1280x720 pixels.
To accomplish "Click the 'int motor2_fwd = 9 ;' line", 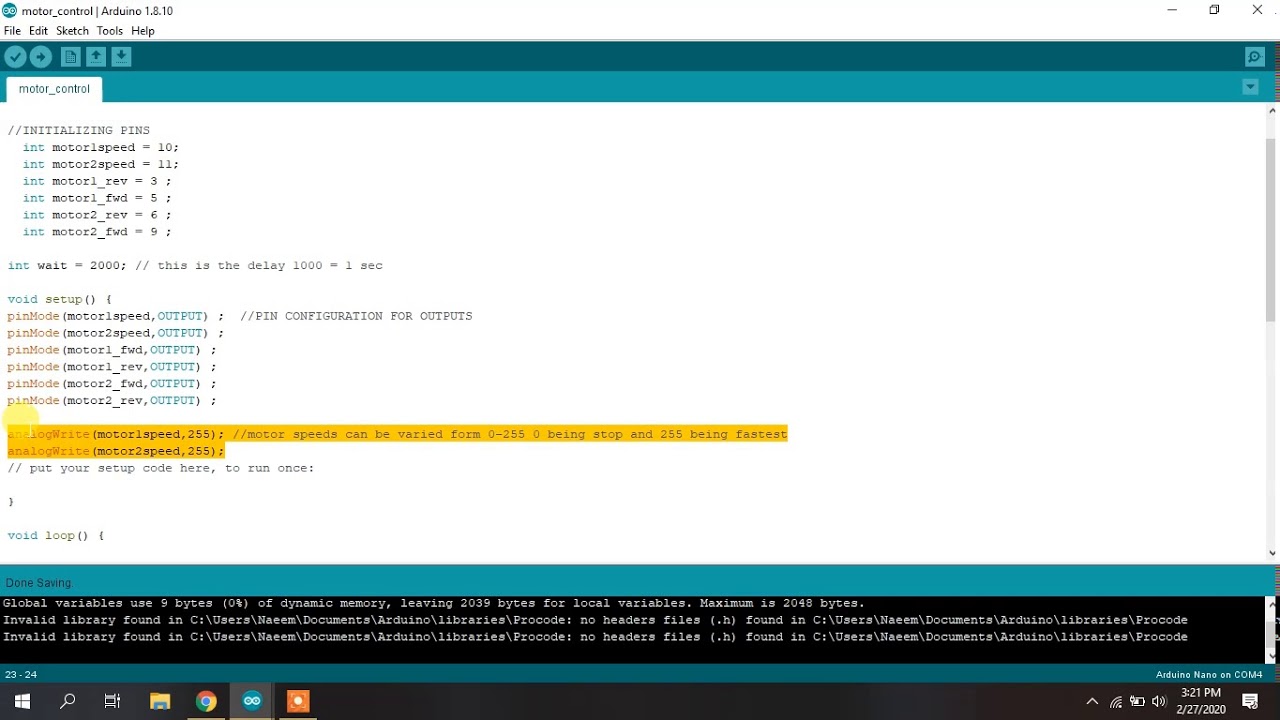I will (97, 232).
